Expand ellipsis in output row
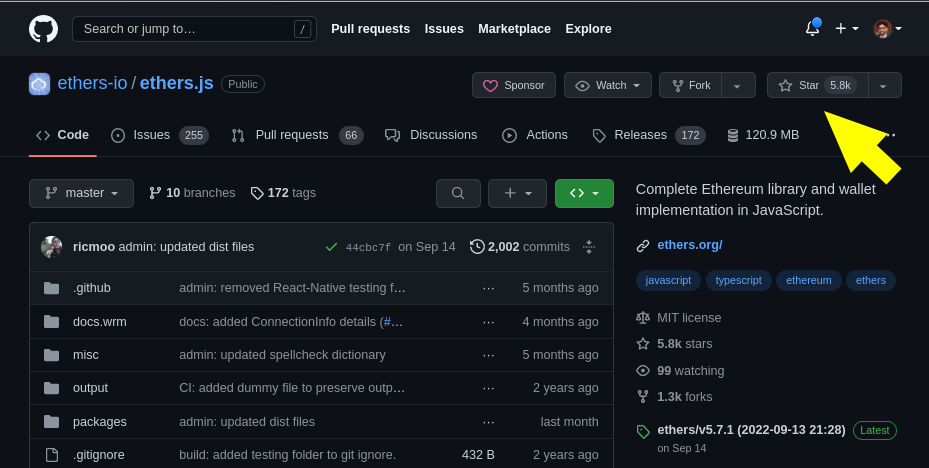The image size is (929, 468). 488,389
